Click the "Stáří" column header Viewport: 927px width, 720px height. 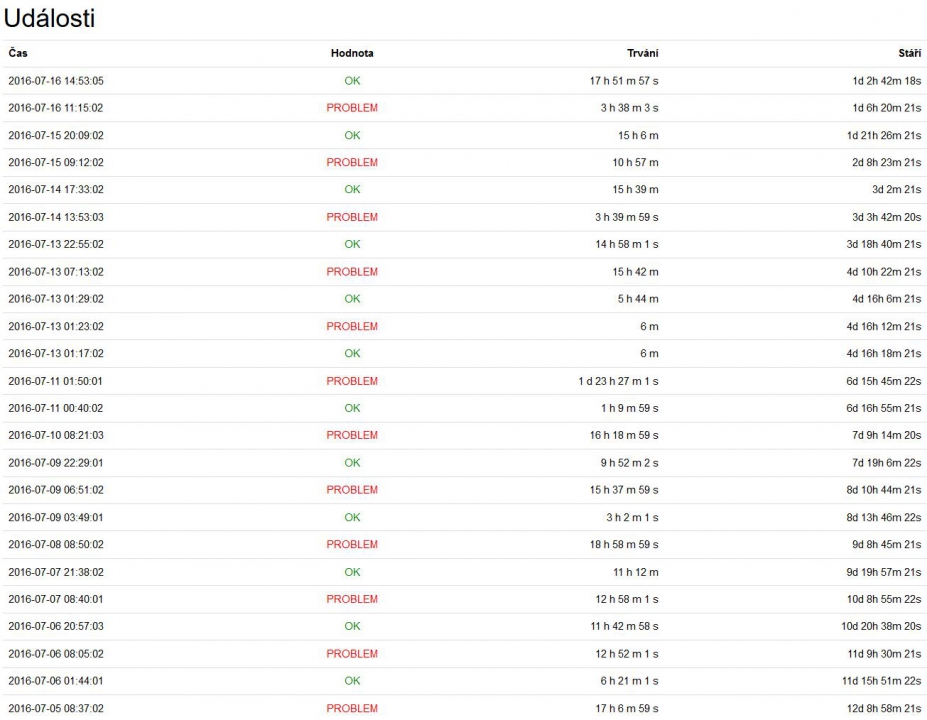click(909, 53)
